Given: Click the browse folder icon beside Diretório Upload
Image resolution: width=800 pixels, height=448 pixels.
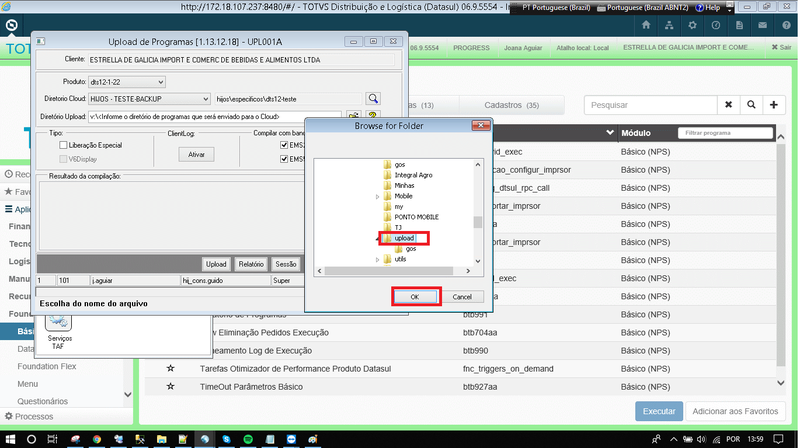Looking at the screenshot, I should click(354, 115).
